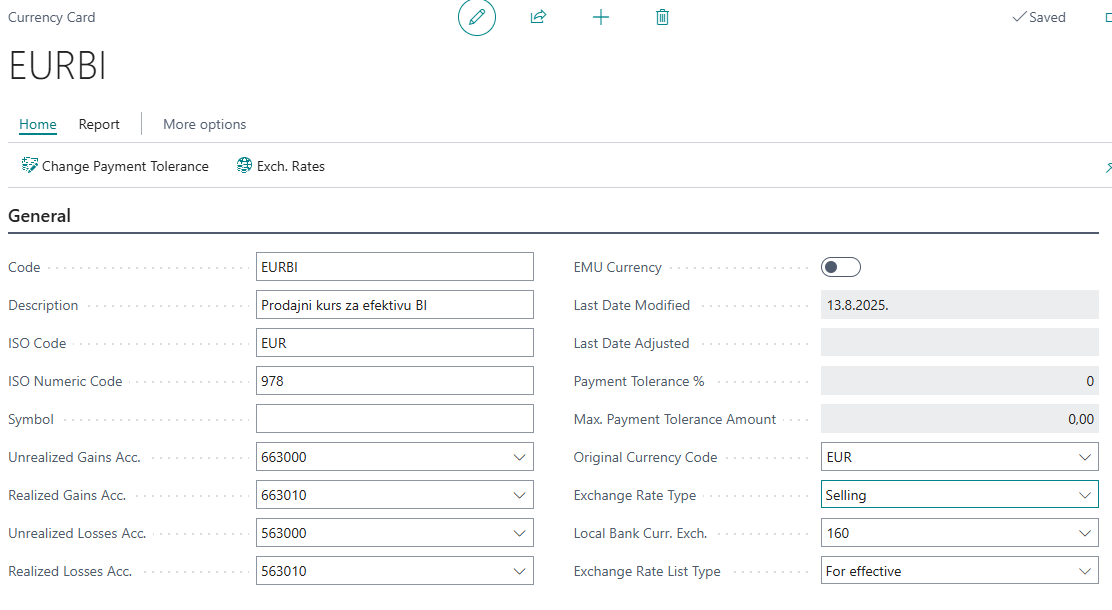Click the pencil edit icon

pyautogui.click(x=477, y=17)
